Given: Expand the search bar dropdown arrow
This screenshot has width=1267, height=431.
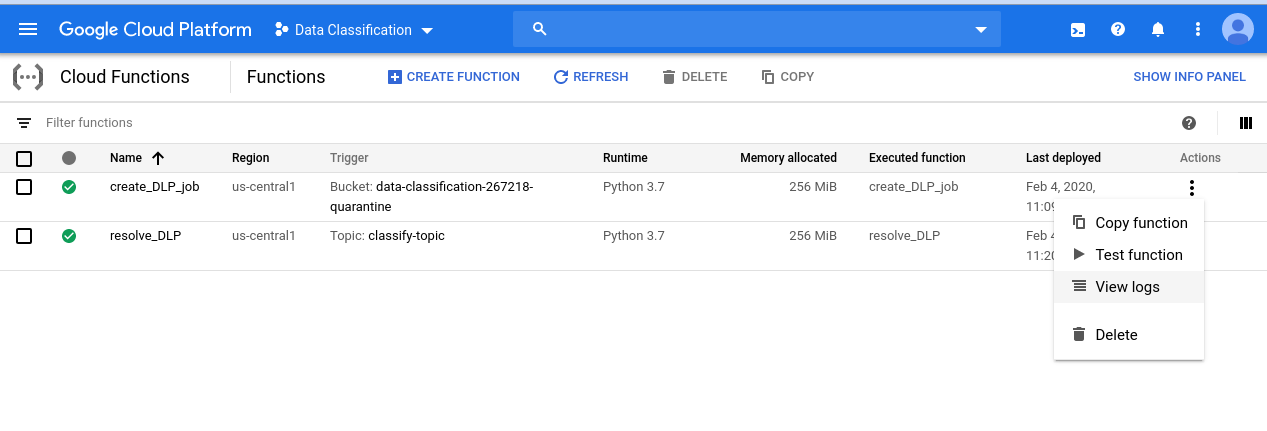Looking at the screenshot, I should click(980, 30).
